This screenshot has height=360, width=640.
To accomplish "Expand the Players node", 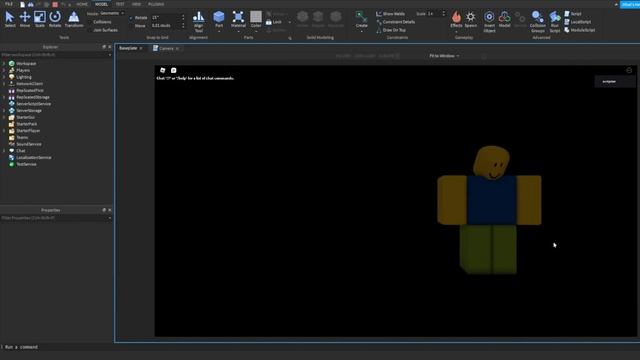I will (4, 70).
